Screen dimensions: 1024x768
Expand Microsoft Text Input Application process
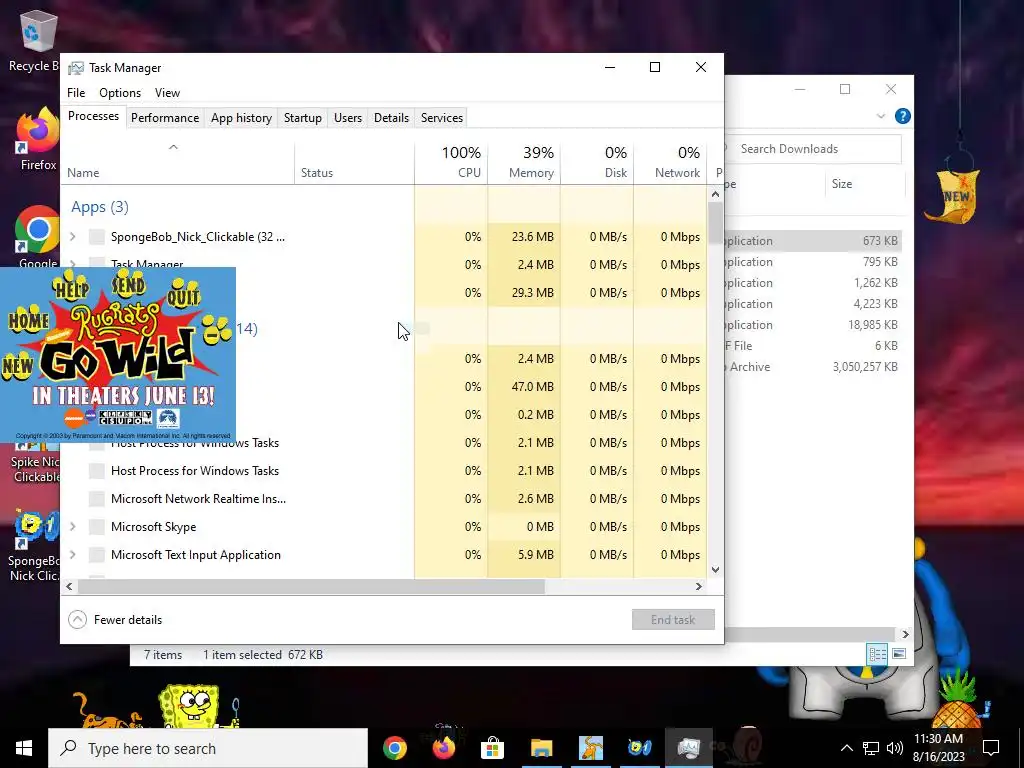pyautogui.click(x=72, y=554)
